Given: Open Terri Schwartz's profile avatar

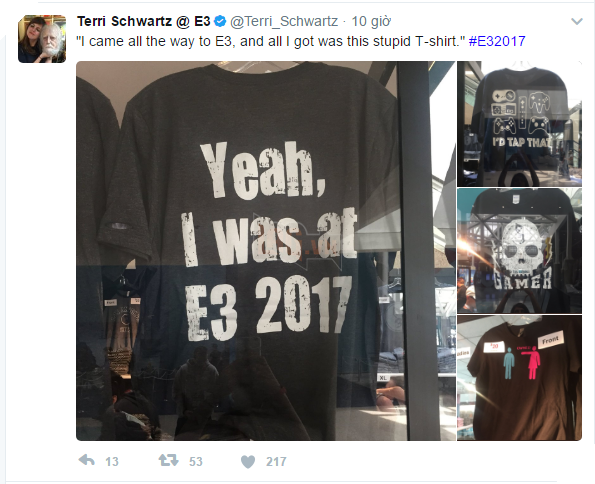Looking at the screenshot, I should pos(42,39).
